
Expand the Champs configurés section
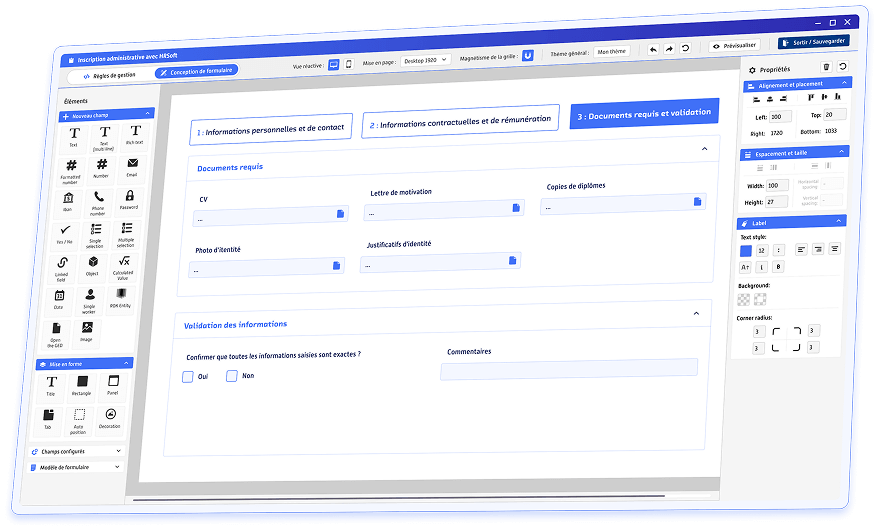(118, 450)
